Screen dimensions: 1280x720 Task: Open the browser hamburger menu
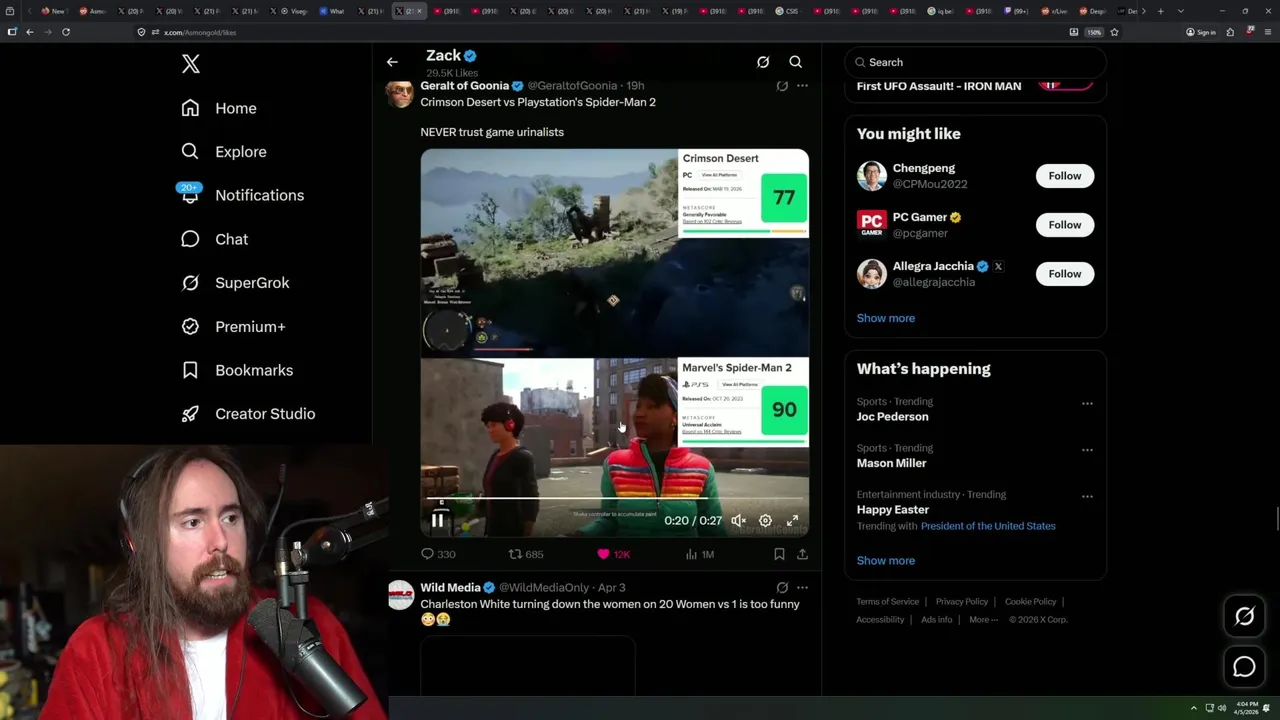point(1267,32)
